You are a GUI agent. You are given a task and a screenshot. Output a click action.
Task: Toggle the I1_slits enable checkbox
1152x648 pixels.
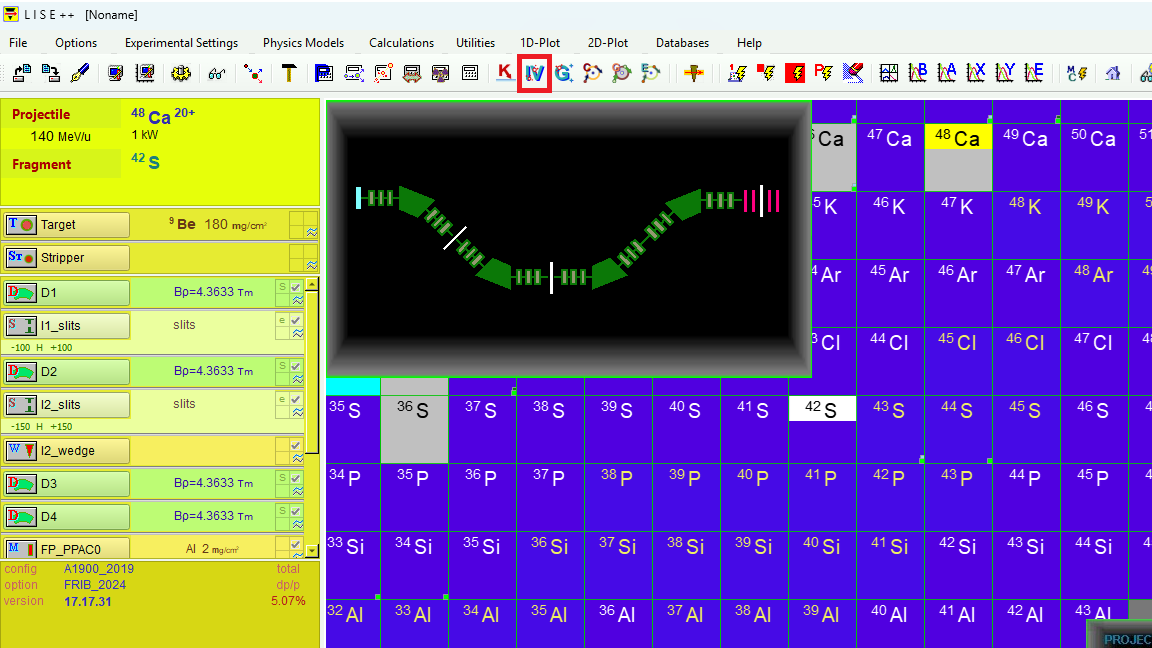click(x=296, y=320)
